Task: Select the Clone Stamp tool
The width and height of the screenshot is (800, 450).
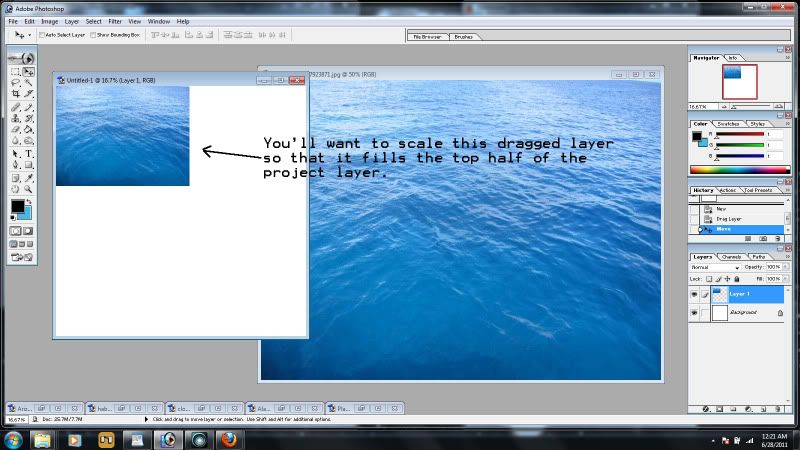Action: [15, 118]
